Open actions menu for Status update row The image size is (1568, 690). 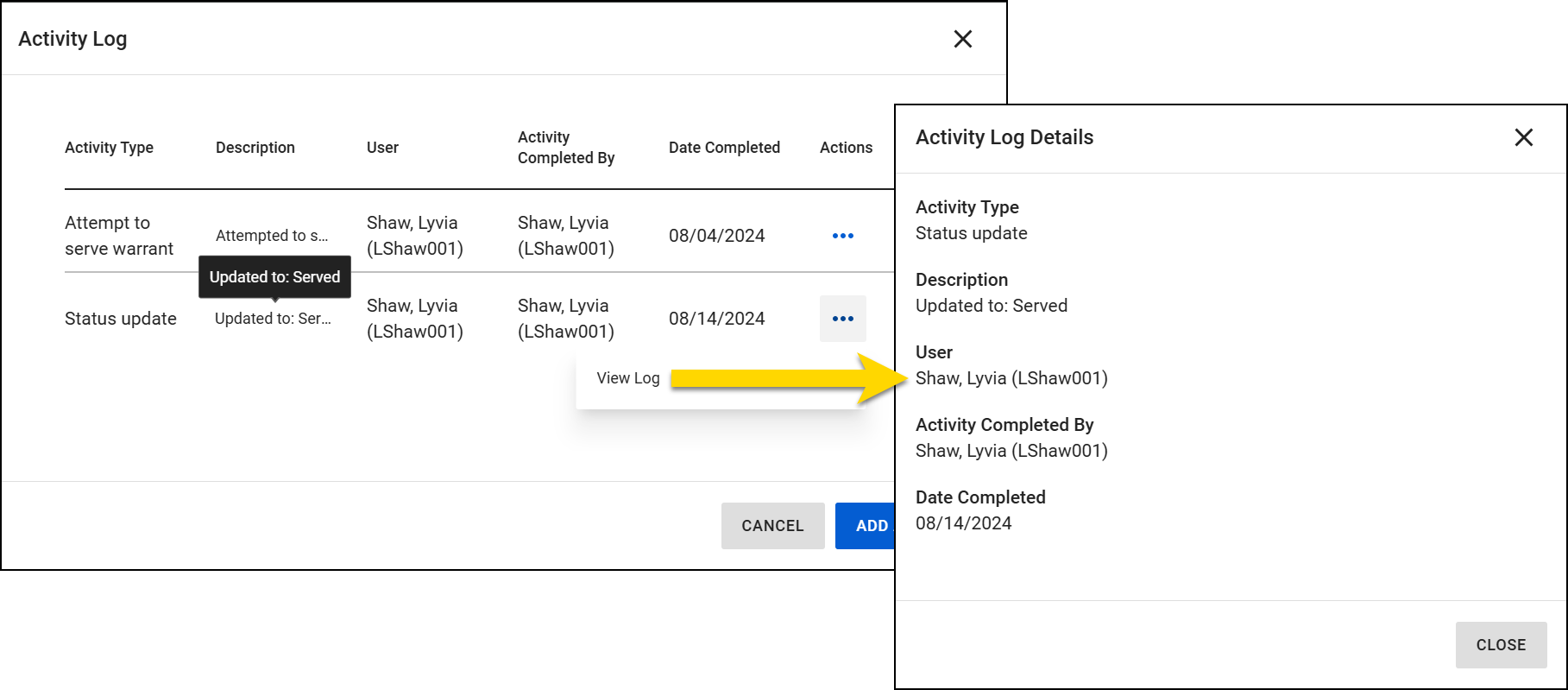click(842, 319)
